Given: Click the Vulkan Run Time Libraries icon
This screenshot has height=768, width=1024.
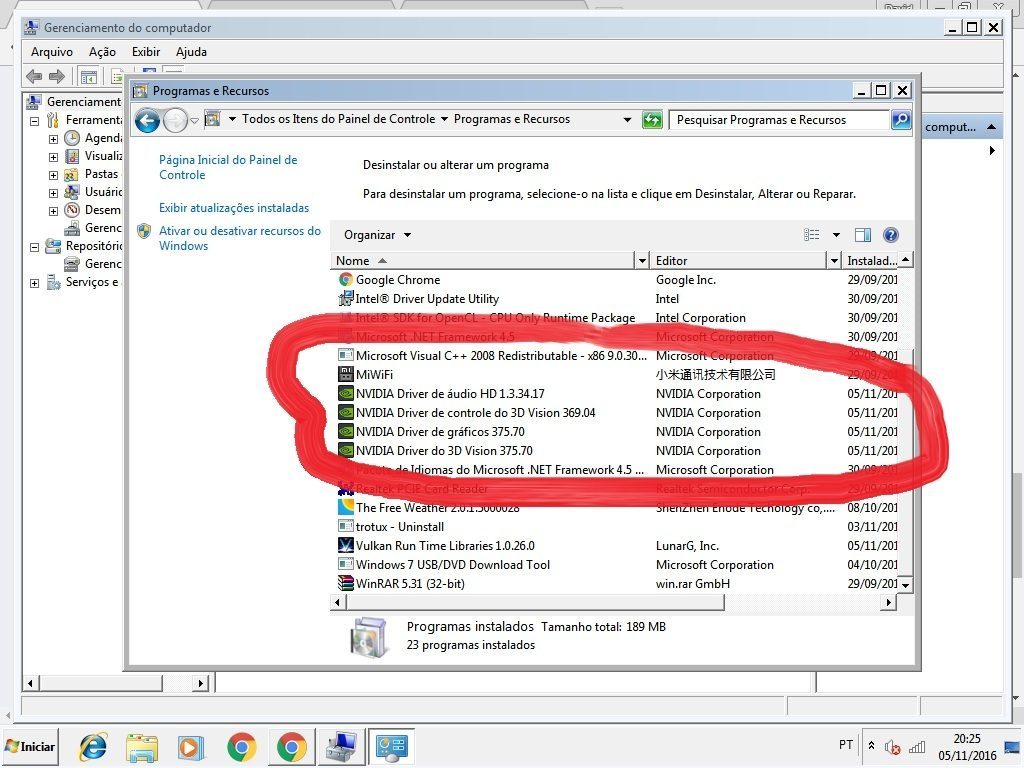Looking at the screenshot, I should pyautogui.click(x=345, y=545).
